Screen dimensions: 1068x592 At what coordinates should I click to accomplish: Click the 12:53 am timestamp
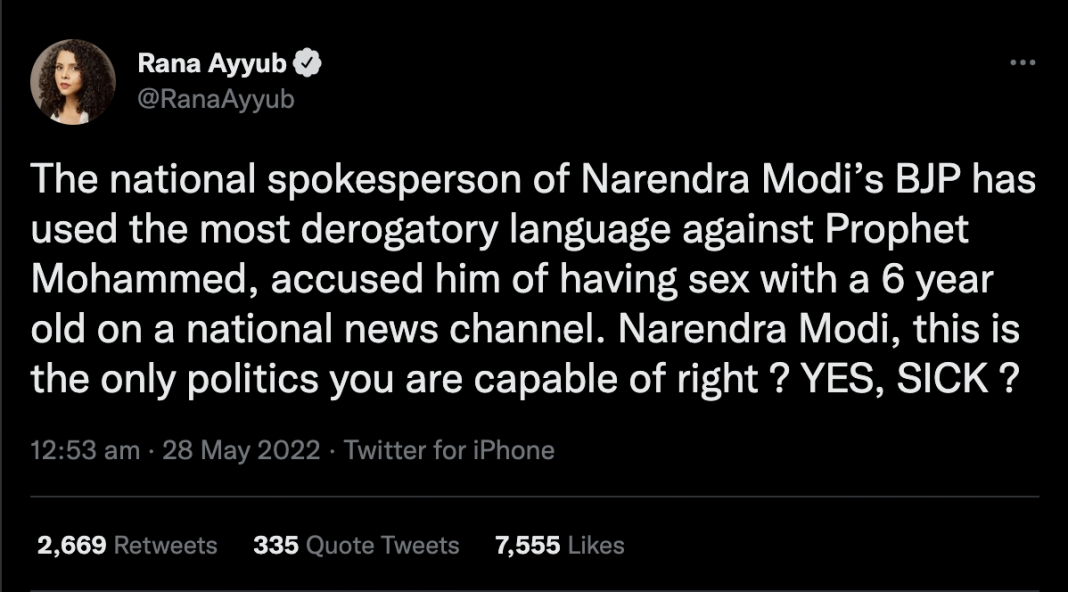coord(85,450)
